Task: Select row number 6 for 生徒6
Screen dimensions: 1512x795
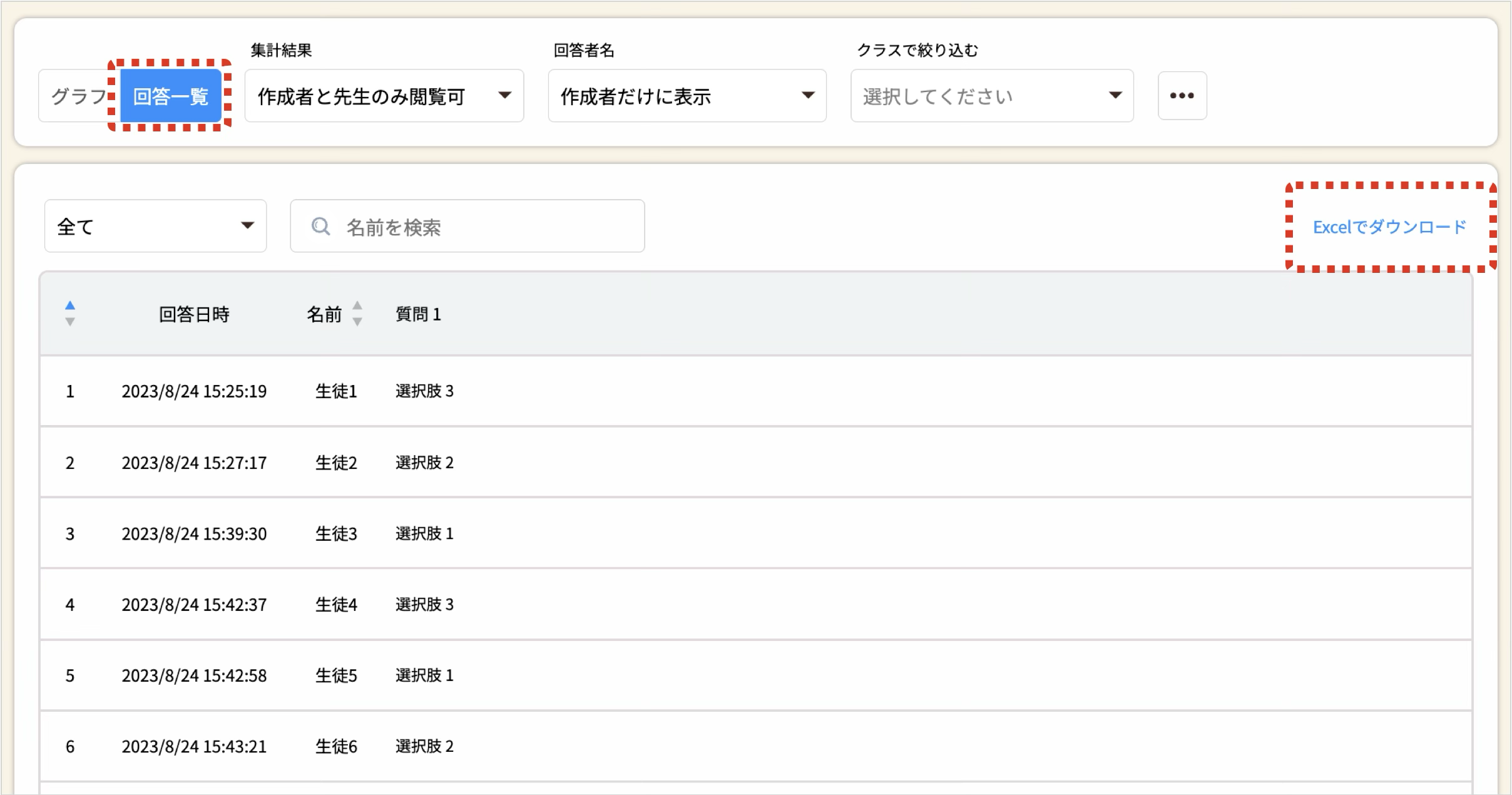Action: [70, 746]
